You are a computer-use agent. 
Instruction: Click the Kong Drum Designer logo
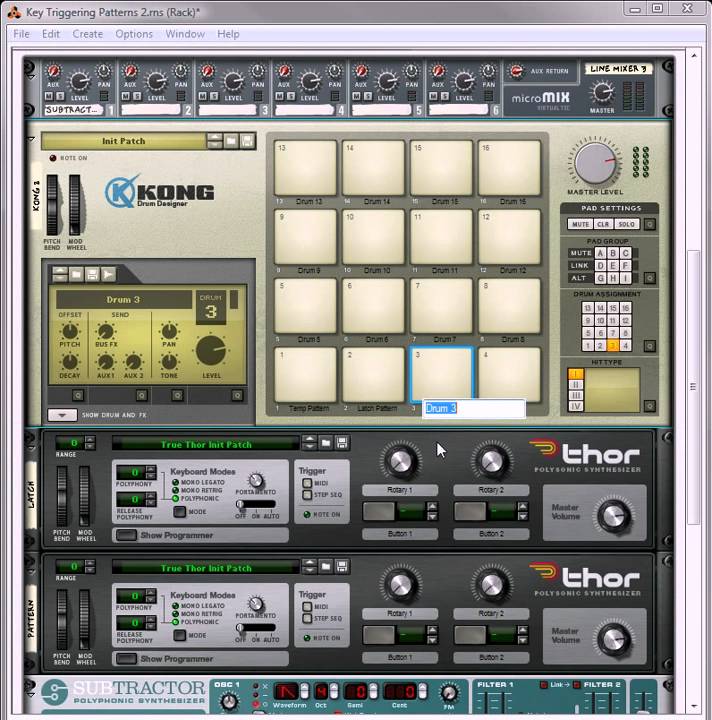(159, 191)
